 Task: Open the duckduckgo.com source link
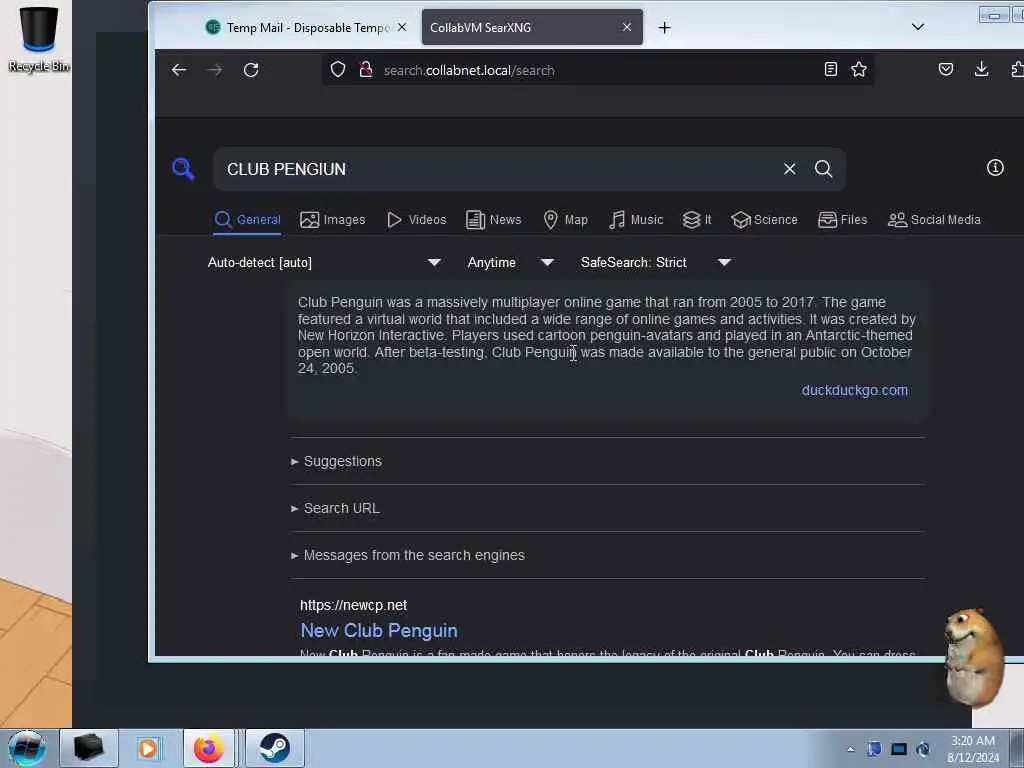(854, 390)
